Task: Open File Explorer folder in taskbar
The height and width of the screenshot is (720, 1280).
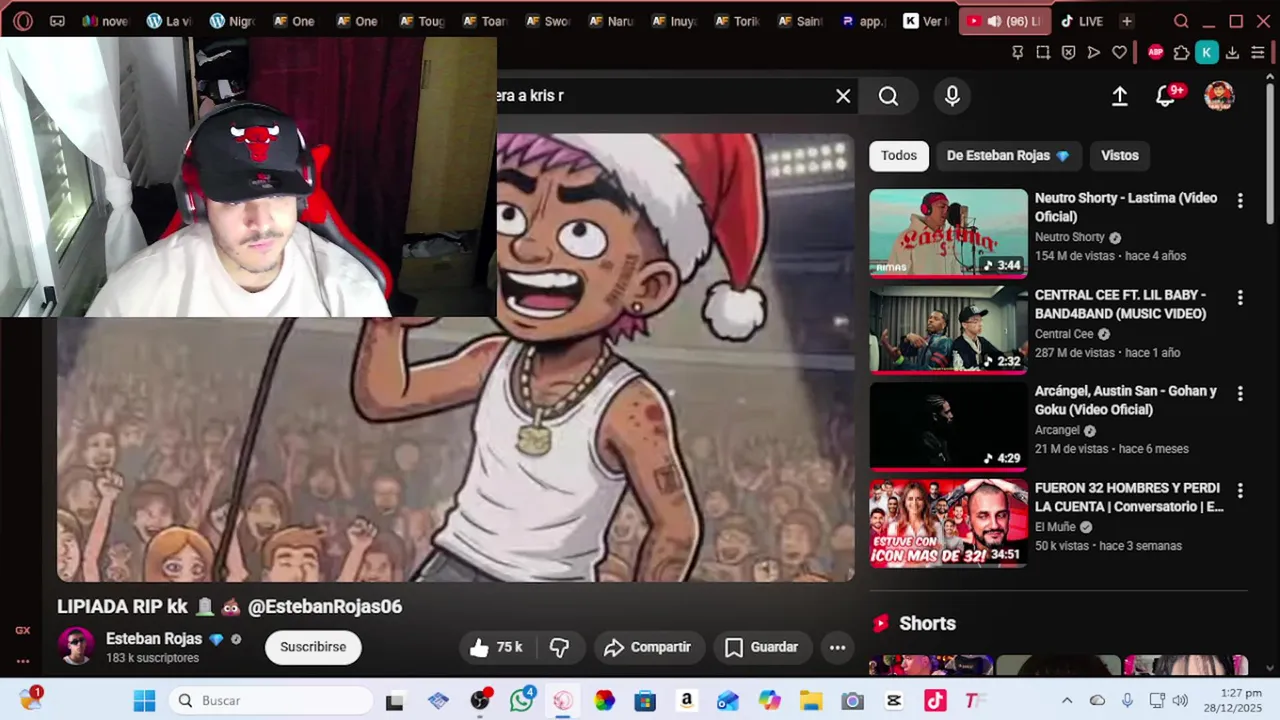Action: point(810,701)
